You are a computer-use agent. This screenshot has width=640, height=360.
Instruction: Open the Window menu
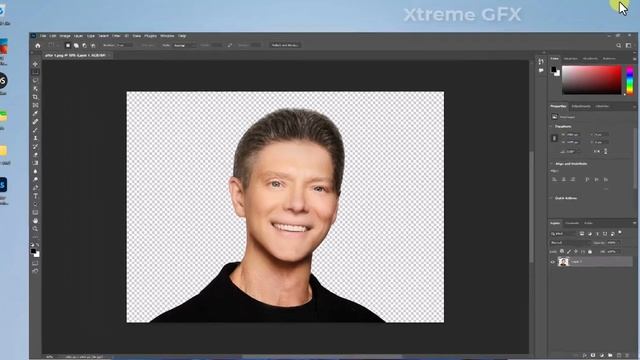coord(167,36)
